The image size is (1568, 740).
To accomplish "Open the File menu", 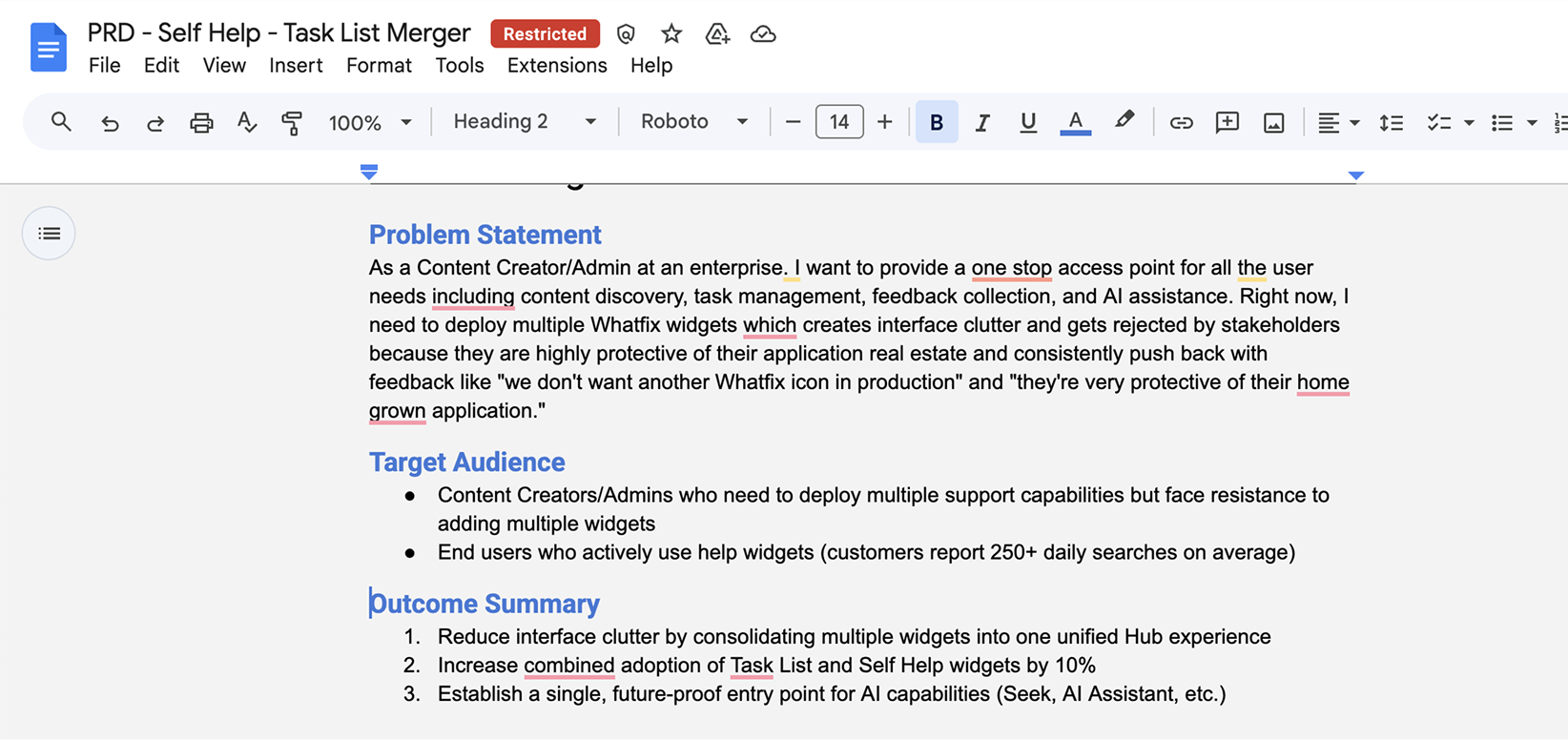I will click(104, 65).
